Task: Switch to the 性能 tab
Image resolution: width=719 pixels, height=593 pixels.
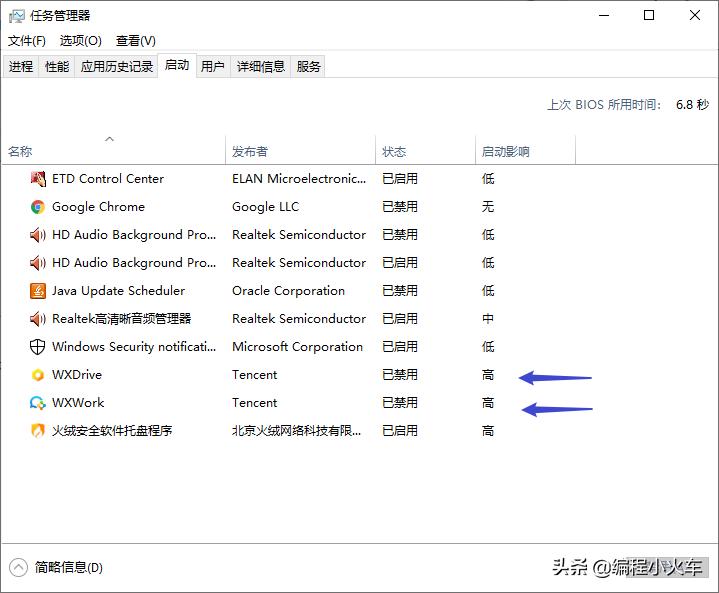Action: coord(57,67)
